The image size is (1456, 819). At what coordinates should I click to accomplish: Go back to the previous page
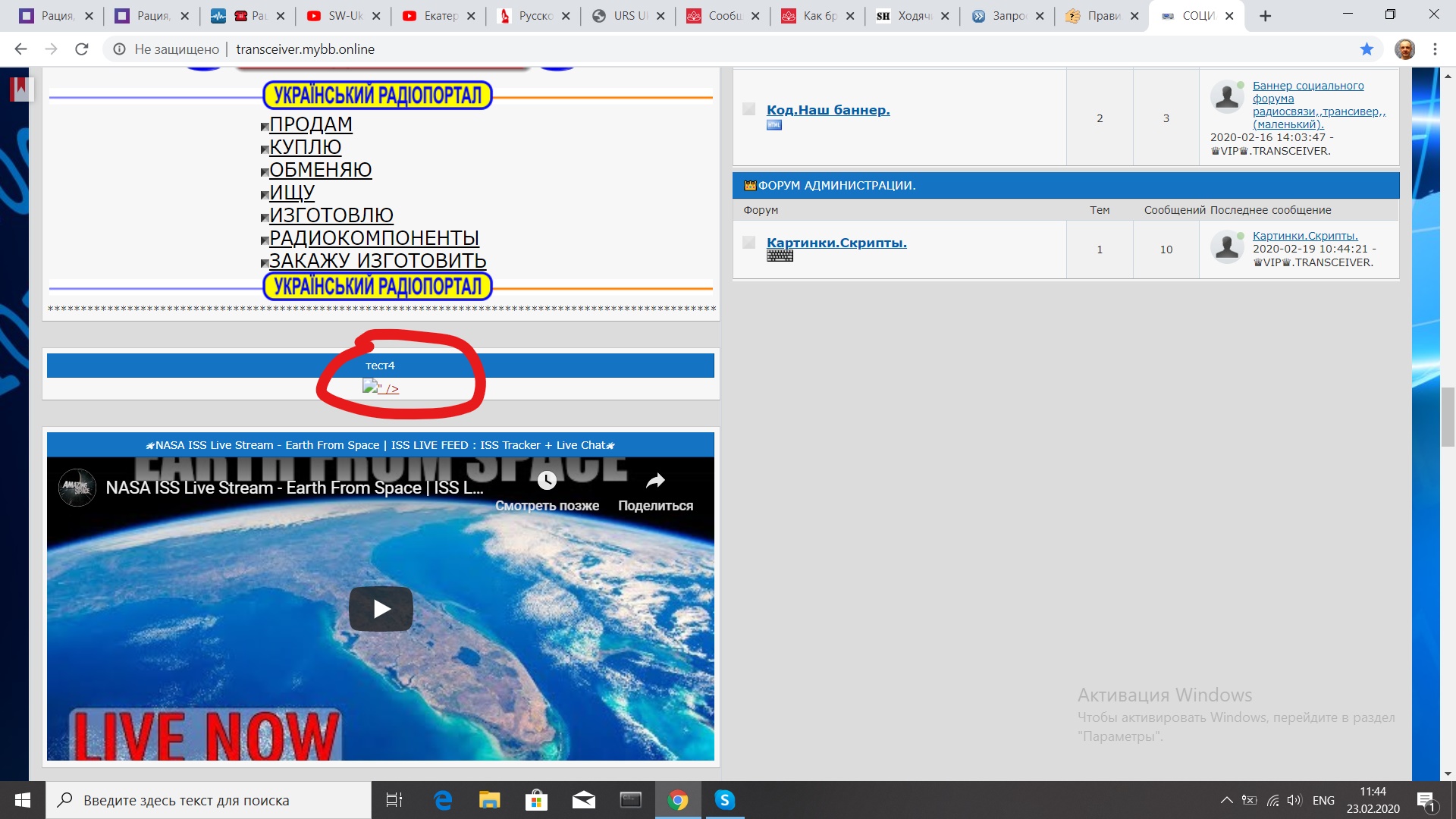(x=20, y=49)
